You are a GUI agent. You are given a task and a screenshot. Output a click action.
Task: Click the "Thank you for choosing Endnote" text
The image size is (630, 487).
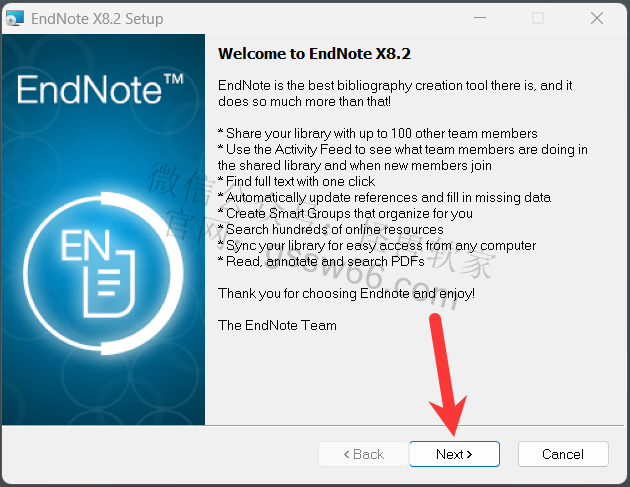pyautogui.click(x=346, y=293)
